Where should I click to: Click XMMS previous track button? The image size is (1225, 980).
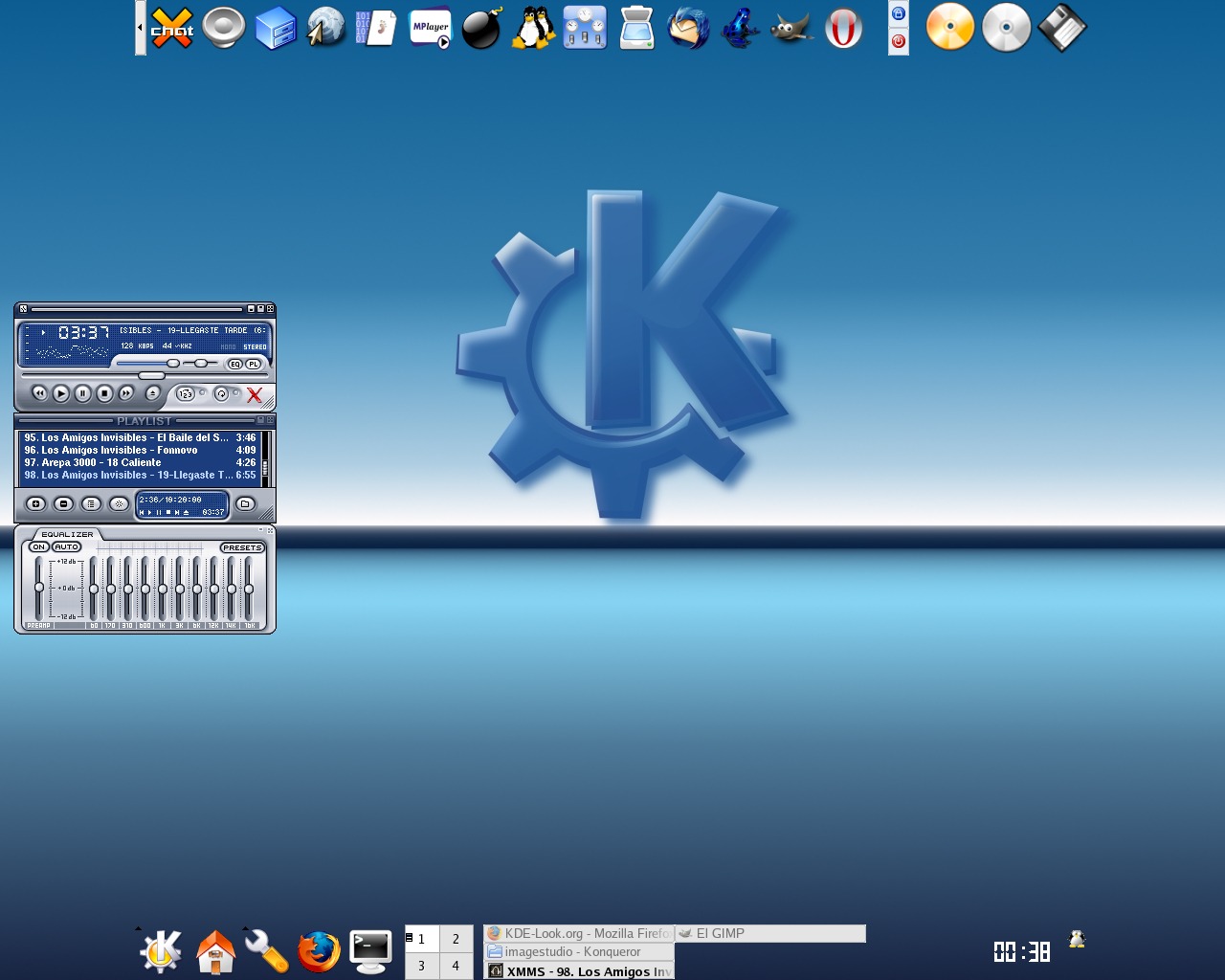39,393
